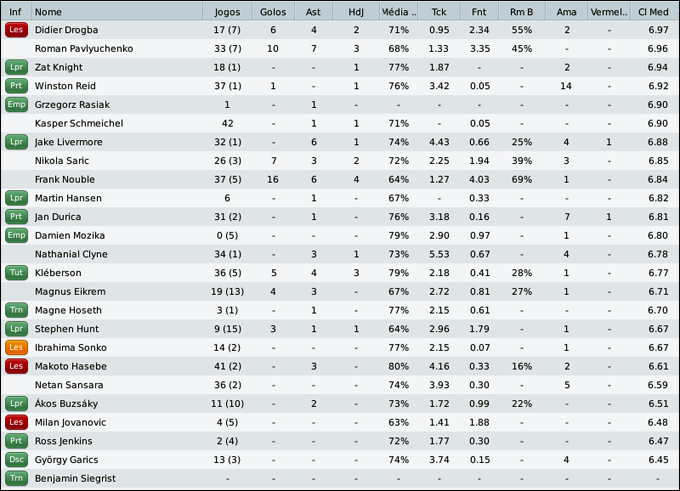The width and height of the screenshot is (680, 491).
Task: Sort by the Ast column header
Action: 314,12
